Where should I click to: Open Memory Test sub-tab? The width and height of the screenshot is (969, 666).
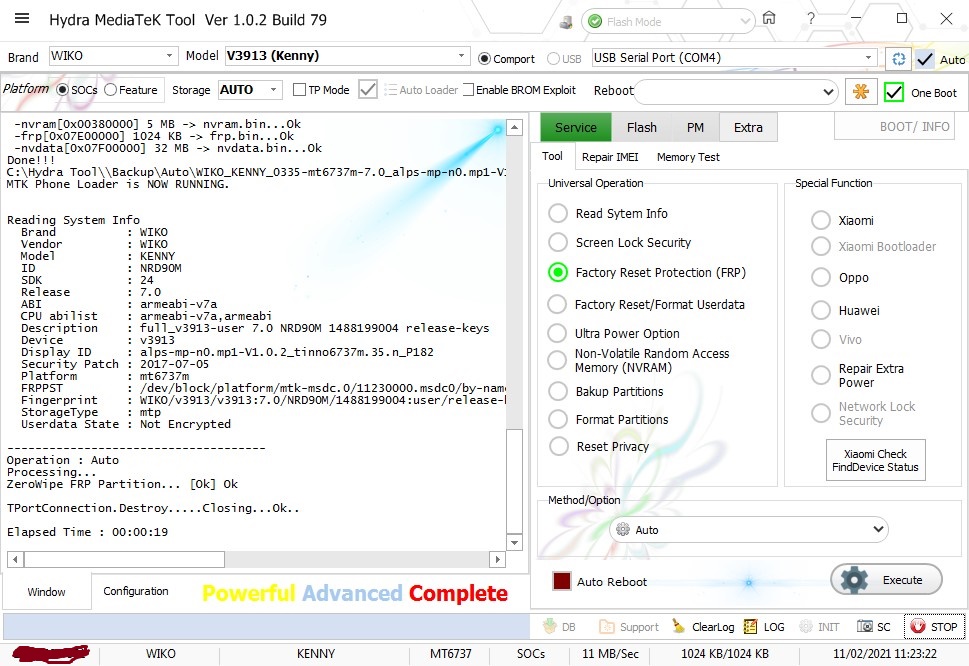pos(688,157)
